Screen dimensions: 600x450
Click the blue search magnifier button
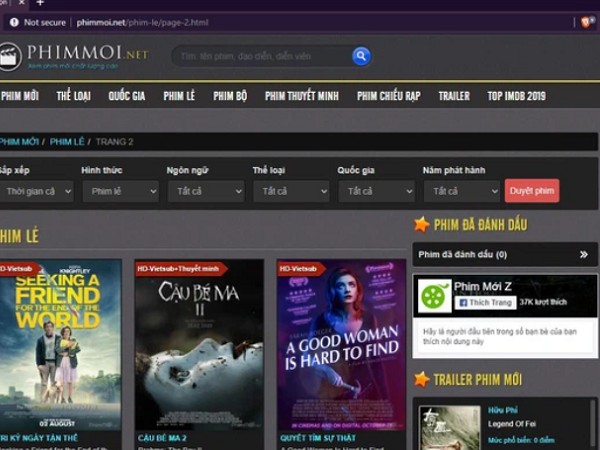click(x=361, y=56)
